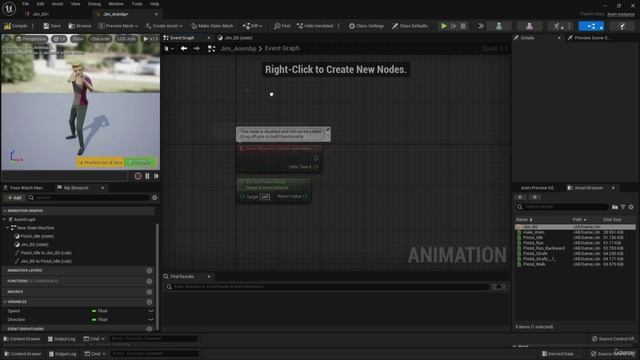Add new function plus icon

[149, 281]
